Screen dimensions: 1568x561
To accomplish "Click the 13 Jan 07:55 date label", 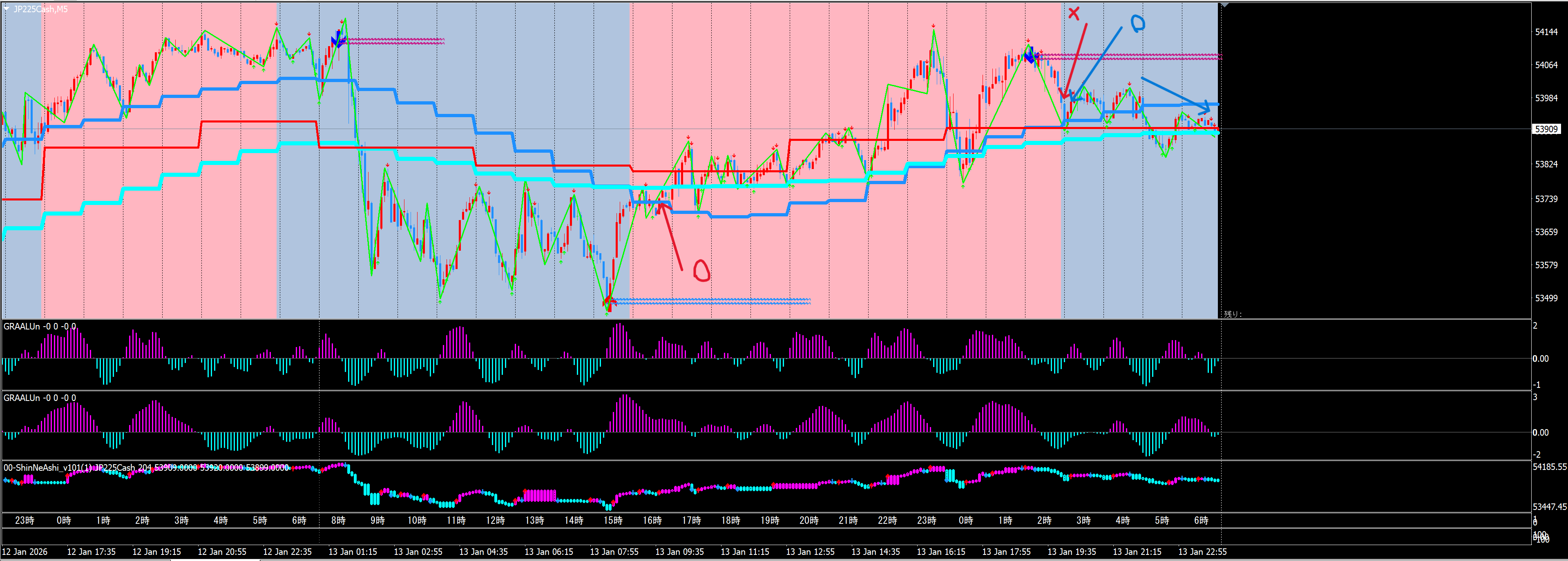I will point(614,552).
